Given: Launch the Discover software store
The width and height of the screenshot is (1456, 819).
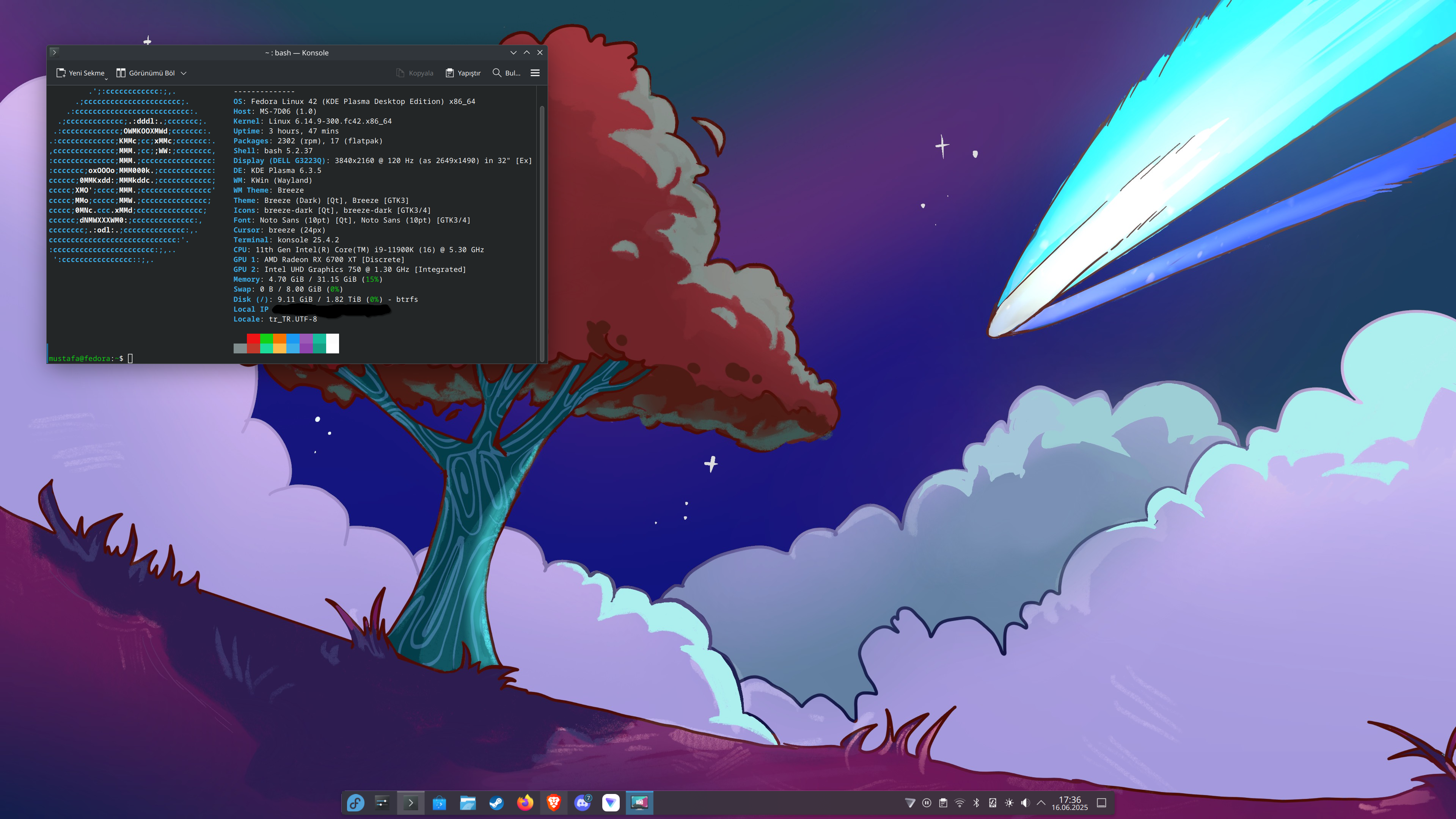Looking at the screenshot, I should [439, 803].
